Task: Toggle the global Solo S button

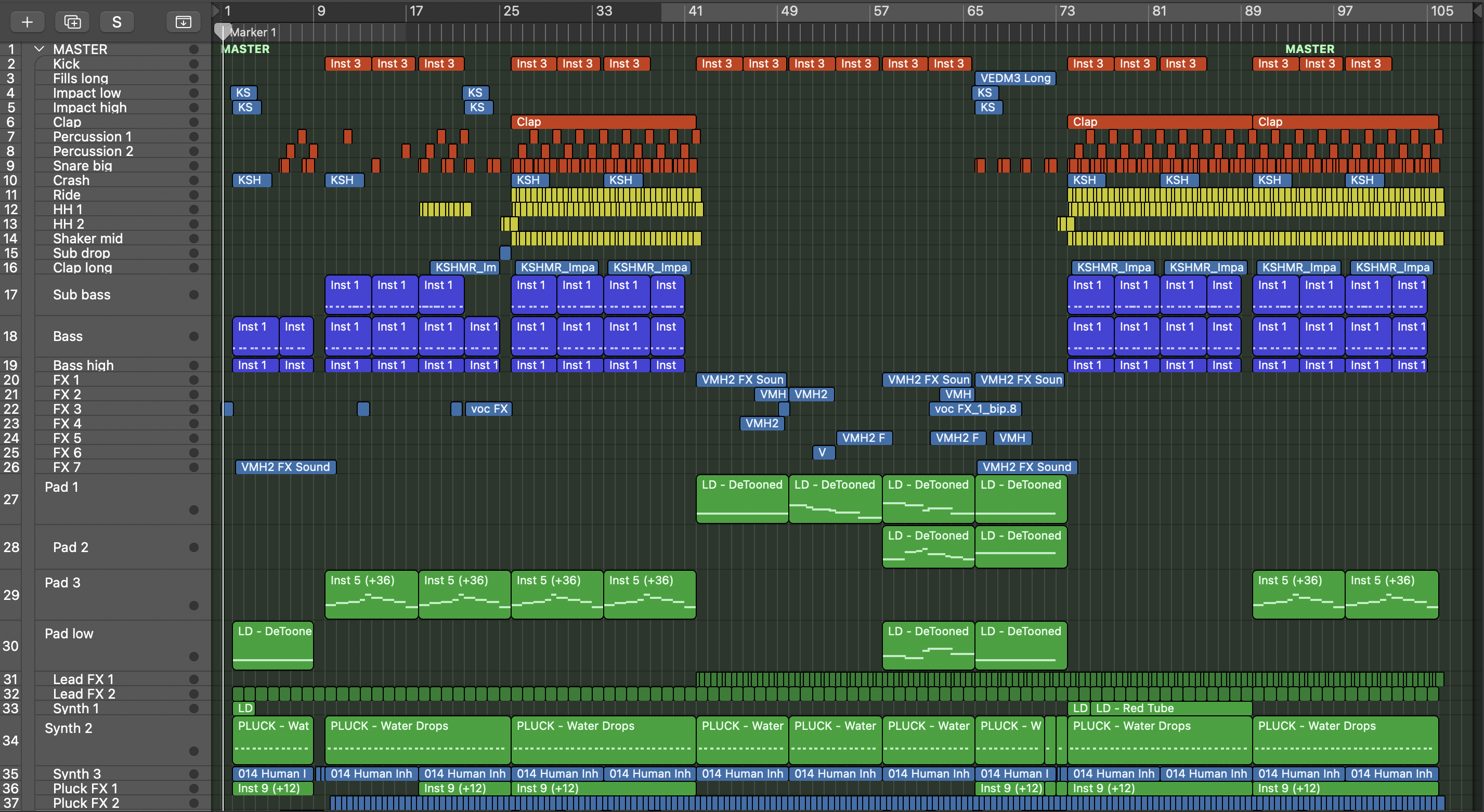Action: tap(116, 22)
